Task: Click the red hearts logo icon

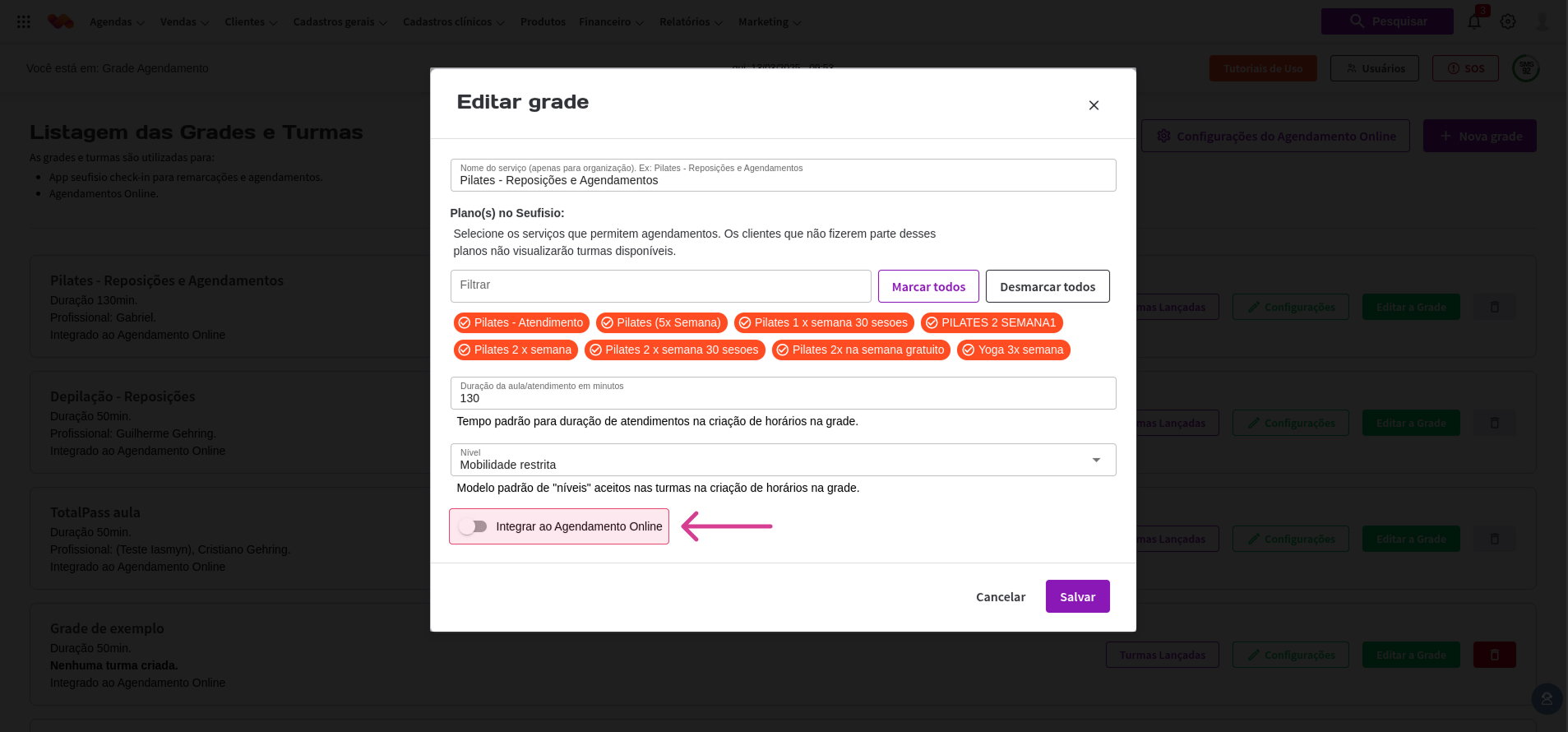Action: pyautogui.click(x=60, y=21)
